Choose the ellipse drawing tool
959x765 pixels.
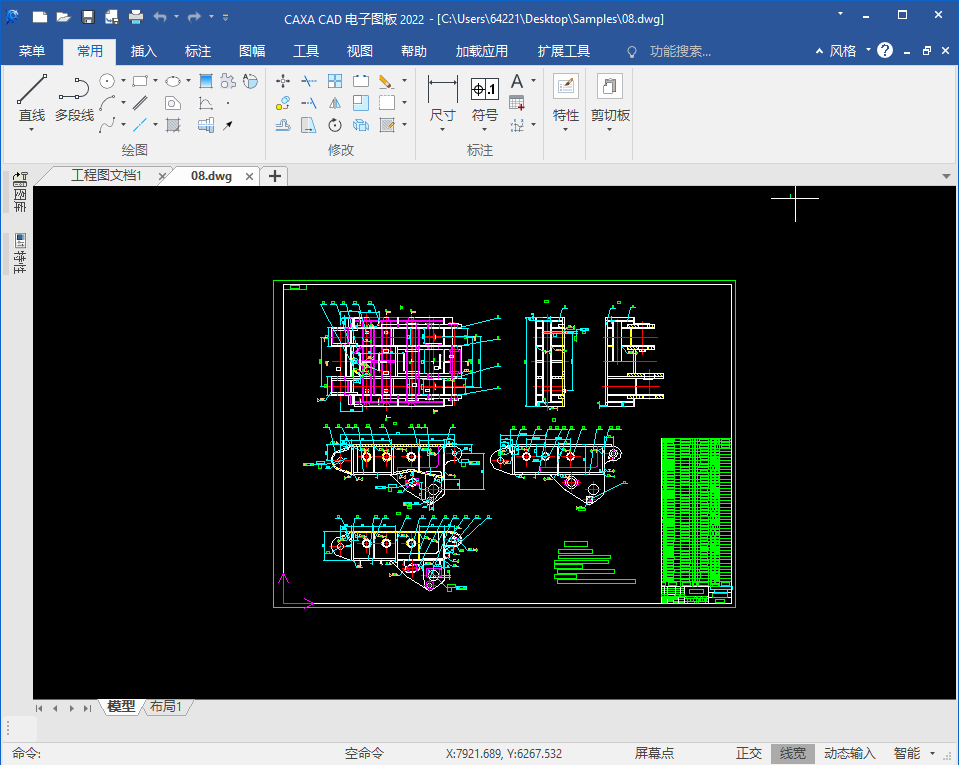click(173, 81)
